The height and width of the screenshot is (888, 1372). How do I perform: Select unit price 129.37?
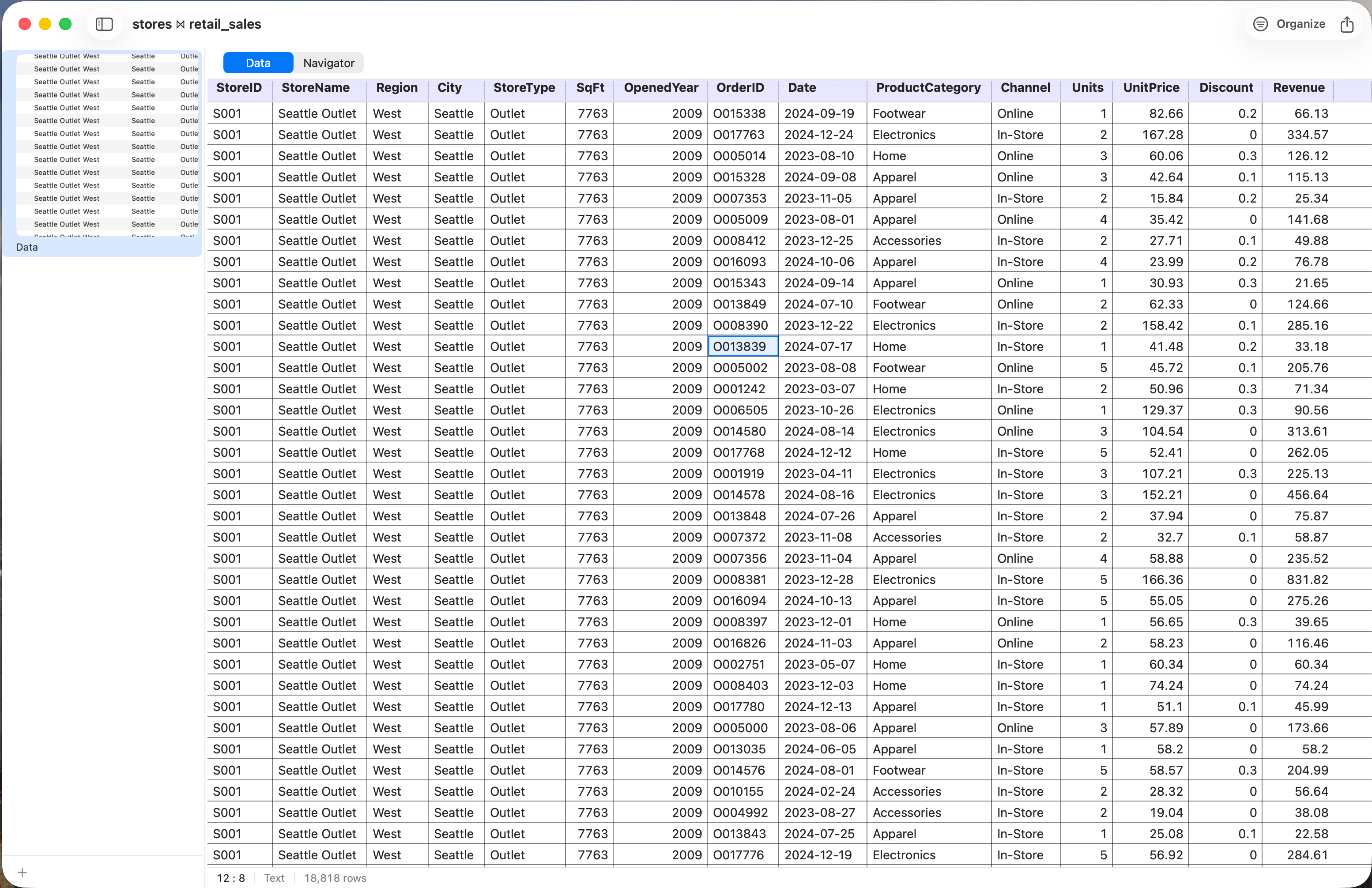pos(1151,410)
